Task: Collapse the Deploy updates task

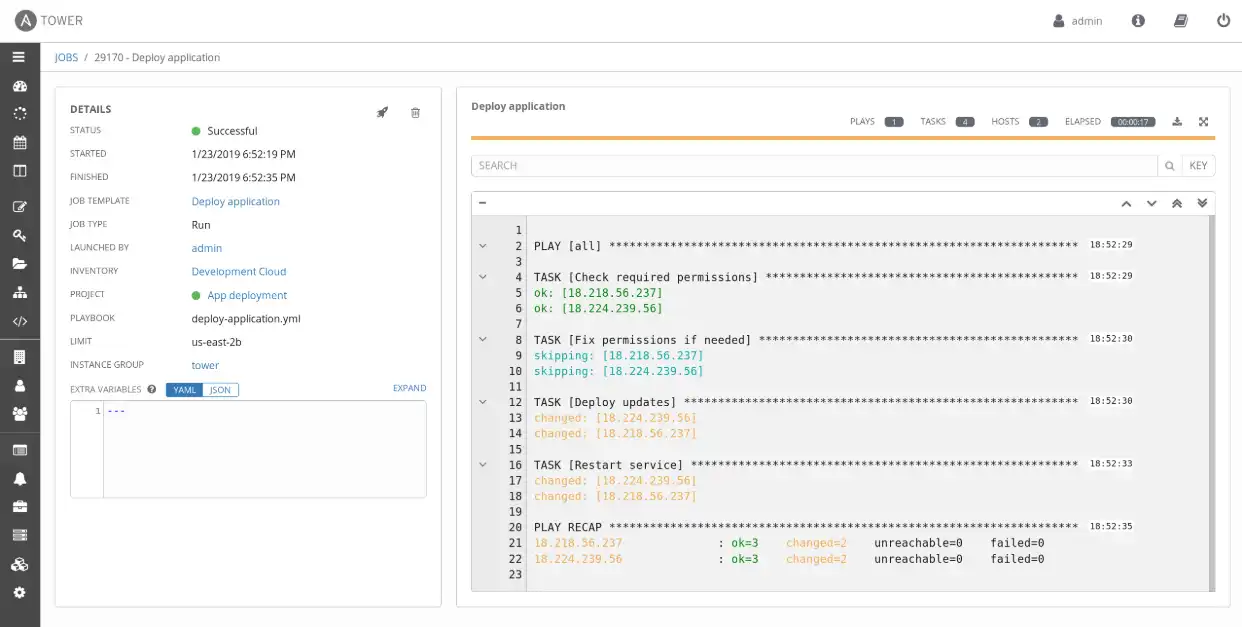Action: (483, 402)
